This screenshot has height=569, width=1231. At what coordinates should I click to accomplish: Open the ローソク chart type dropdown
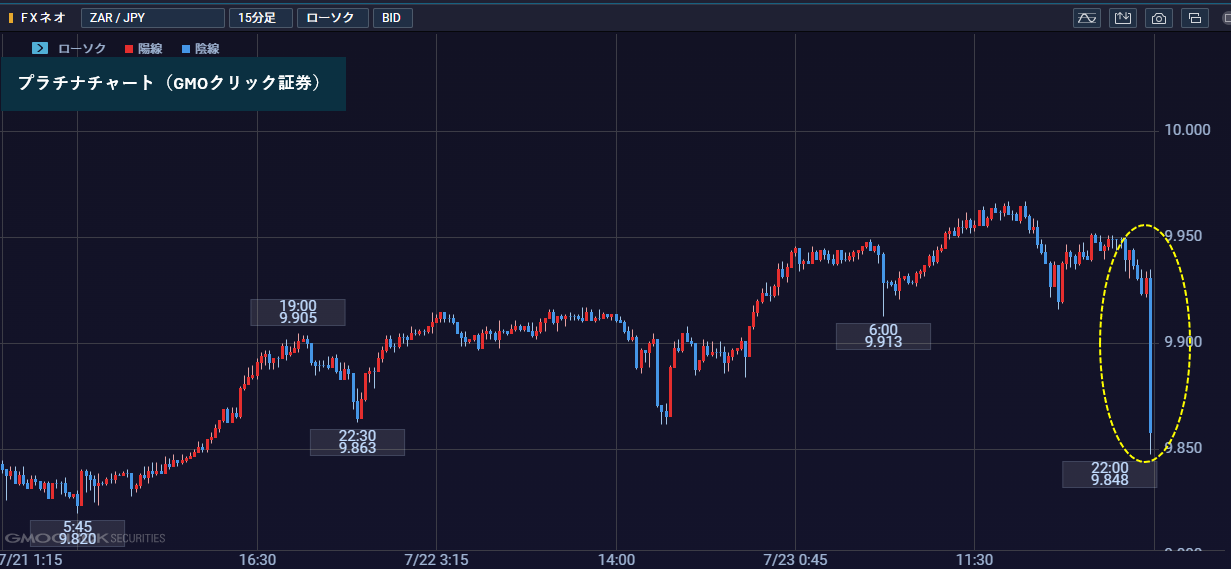click(332, 18)
